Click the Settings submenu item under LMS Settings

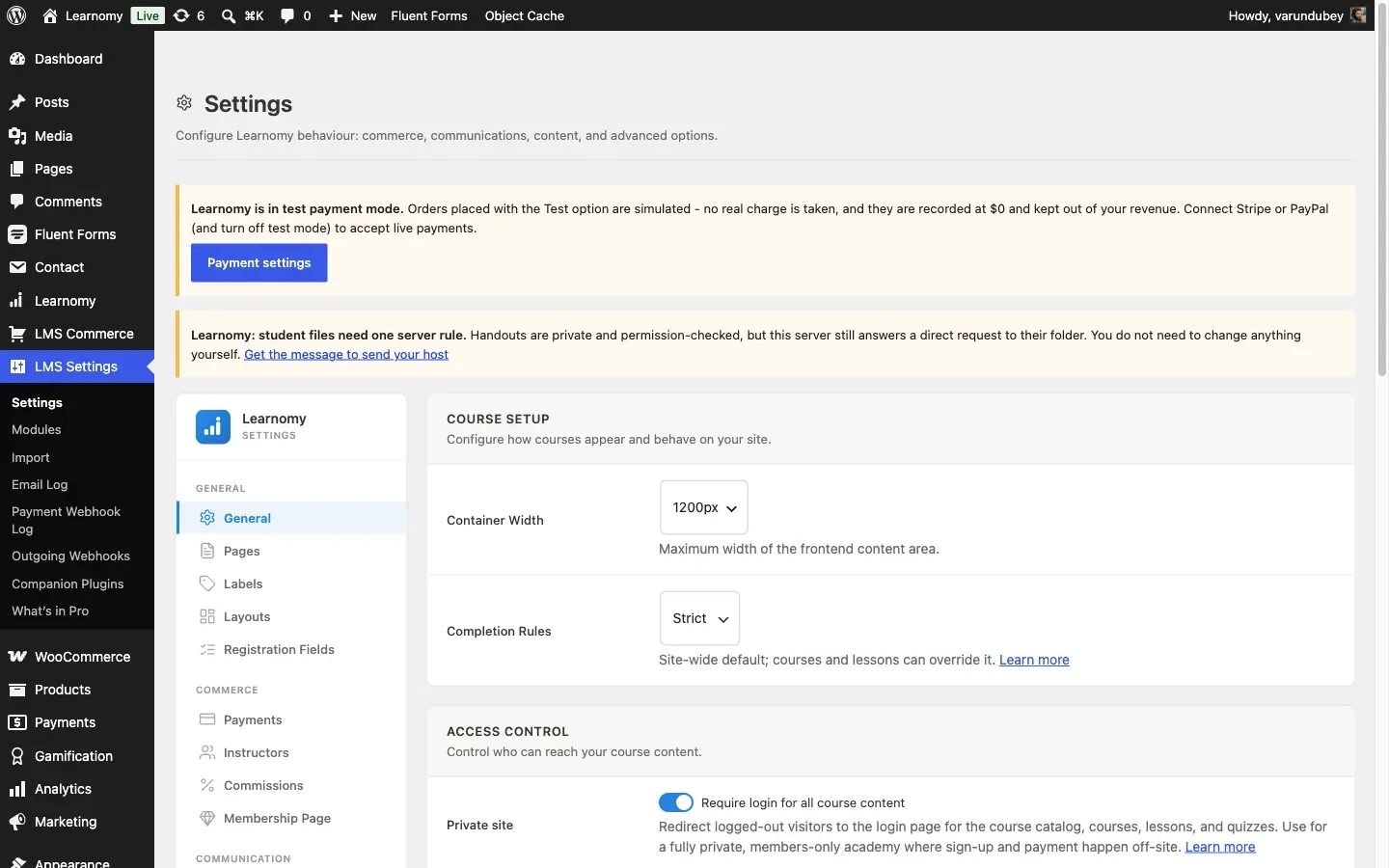coord(77,402)
